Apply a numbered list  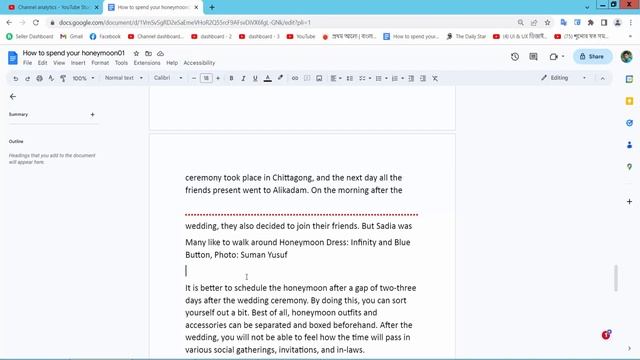click(x=395, y=78)
